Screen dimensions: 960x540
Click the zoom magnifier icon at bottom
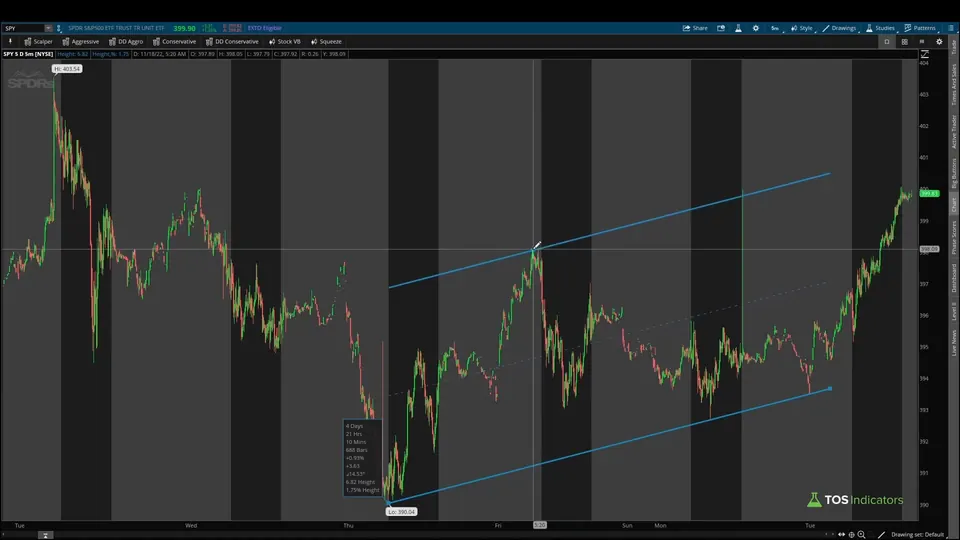(861, 534)
